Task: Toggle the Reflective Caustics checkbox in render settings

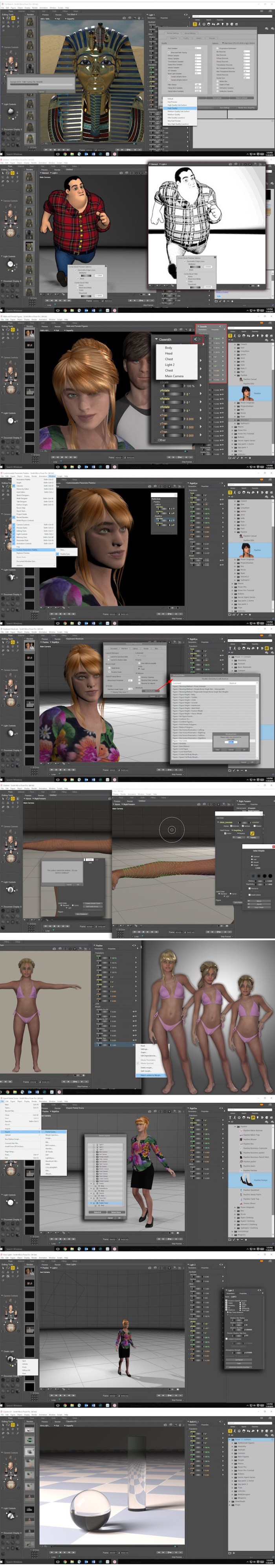Action: click(x=217, y=92)
